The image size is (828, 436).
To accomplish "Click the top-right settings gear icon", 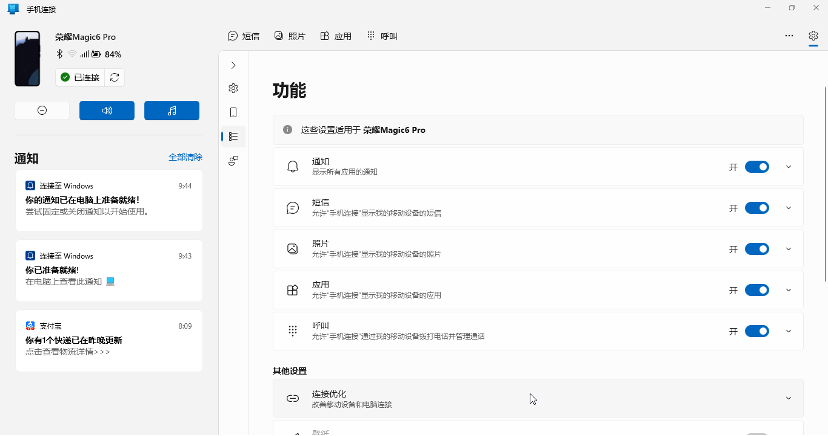I will (813, 36).
